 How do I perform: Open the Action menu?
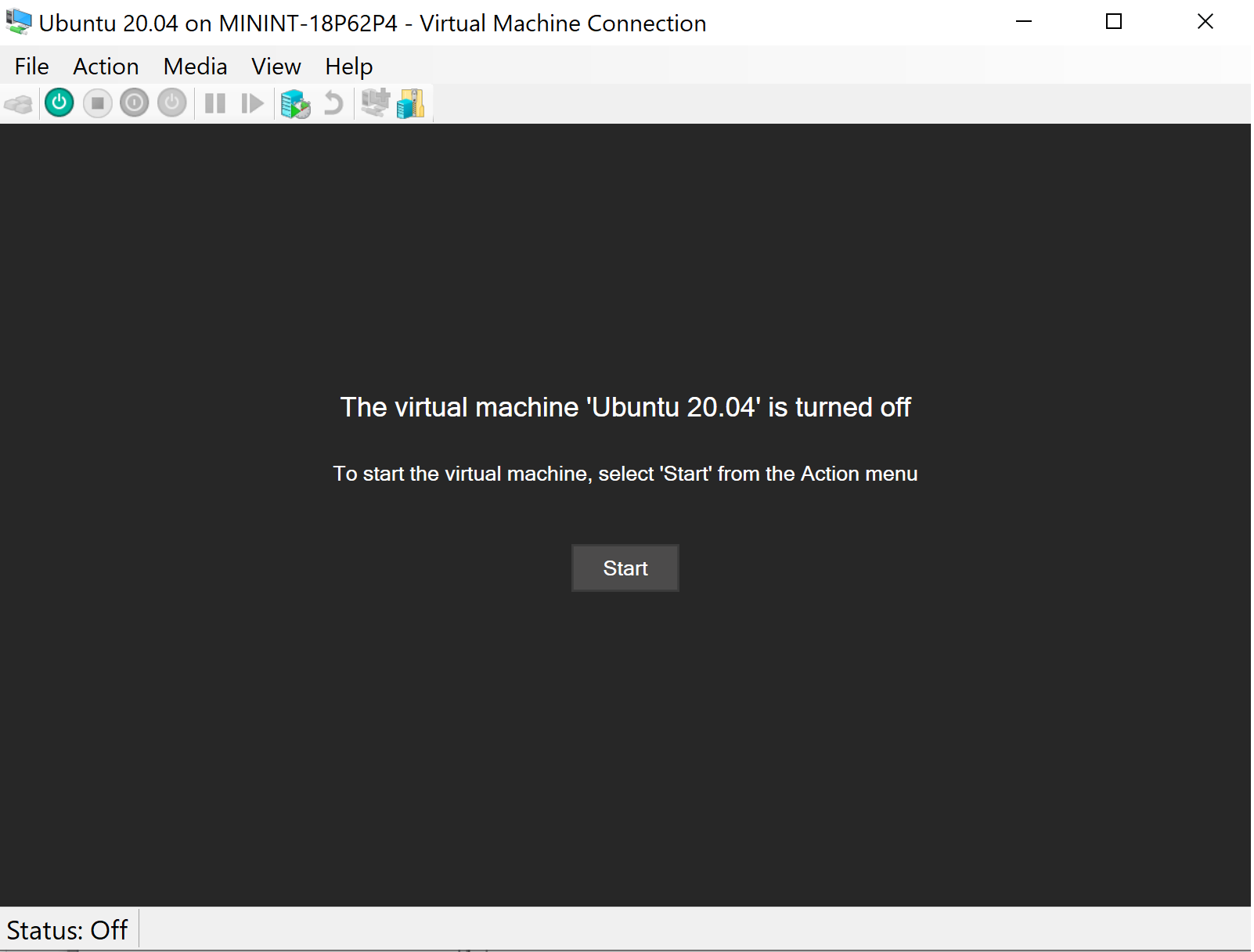[x=106, y=67]
